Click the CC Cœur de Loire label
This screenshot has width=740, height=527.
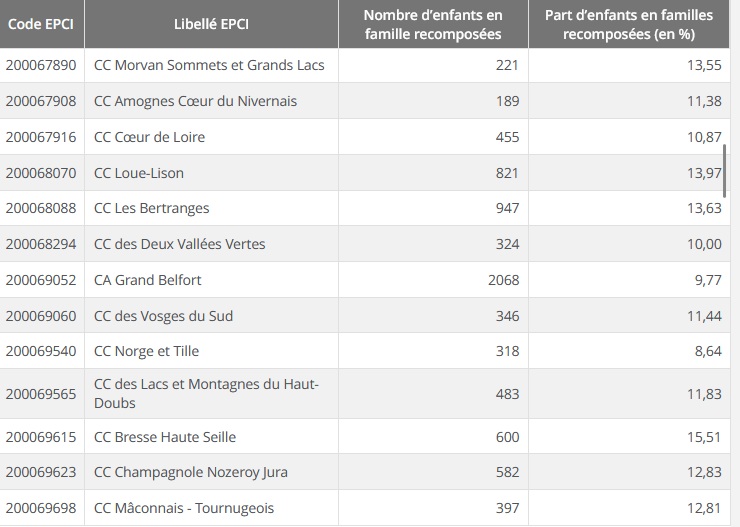click(149, 137)
